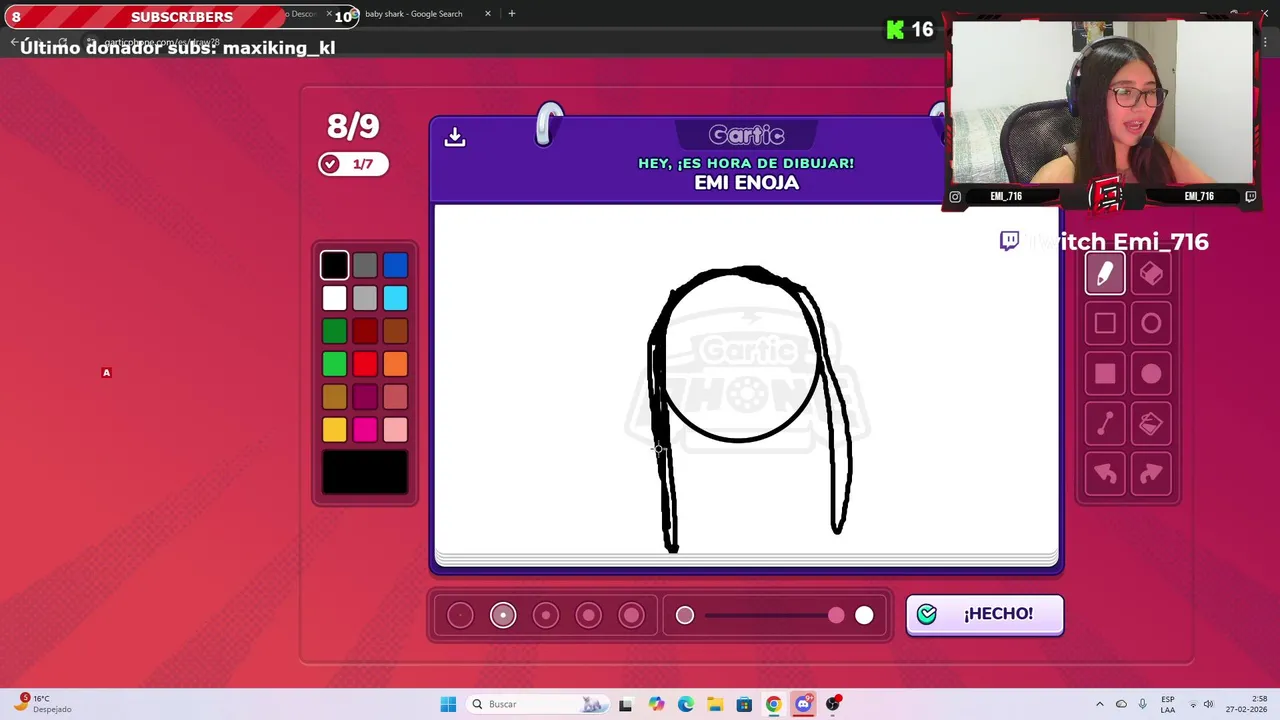Open volume settings from system tray
1280x720 pixels.
1208,704
